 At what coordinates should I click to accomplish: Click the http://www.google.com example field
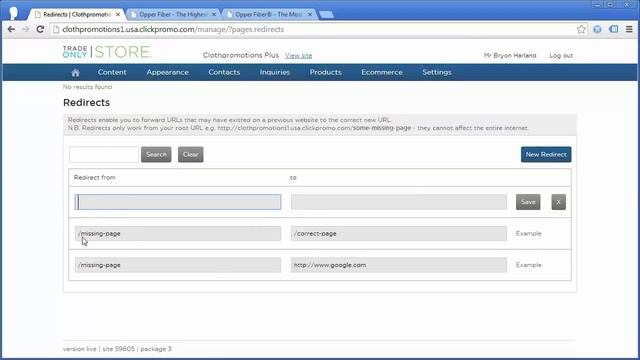[x=399, y=265]
